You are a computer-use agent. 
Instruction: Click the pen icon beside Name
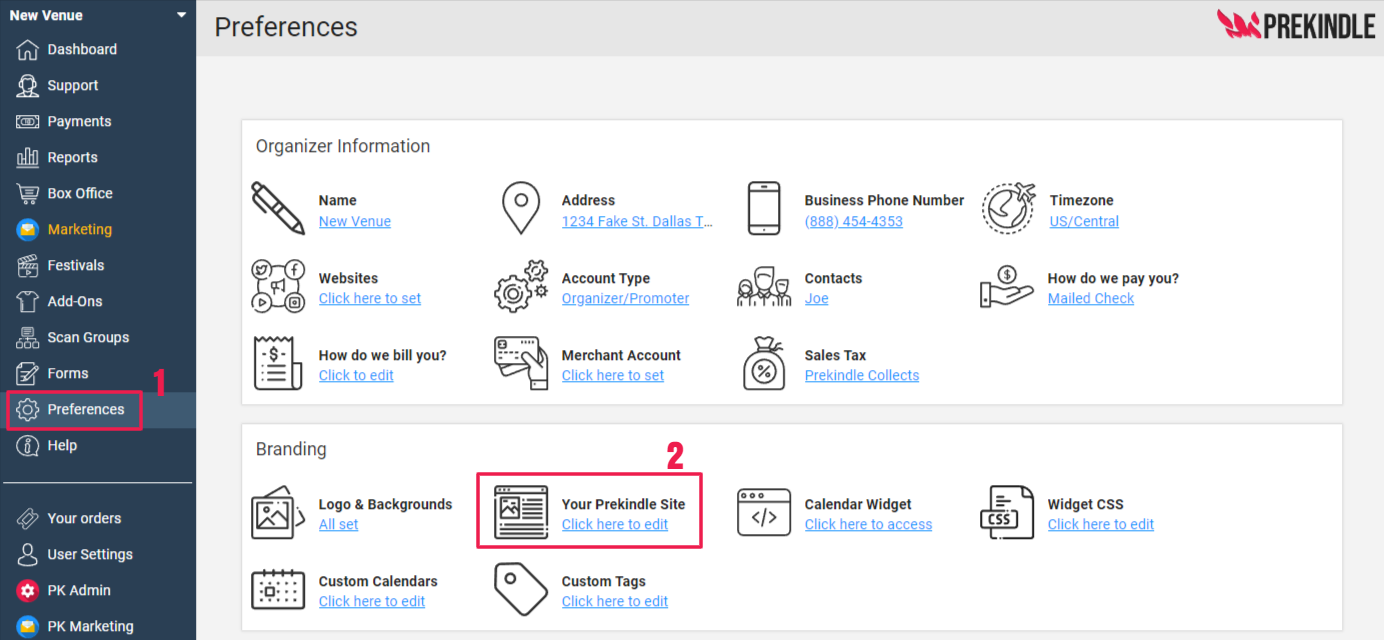click(277, 208)
